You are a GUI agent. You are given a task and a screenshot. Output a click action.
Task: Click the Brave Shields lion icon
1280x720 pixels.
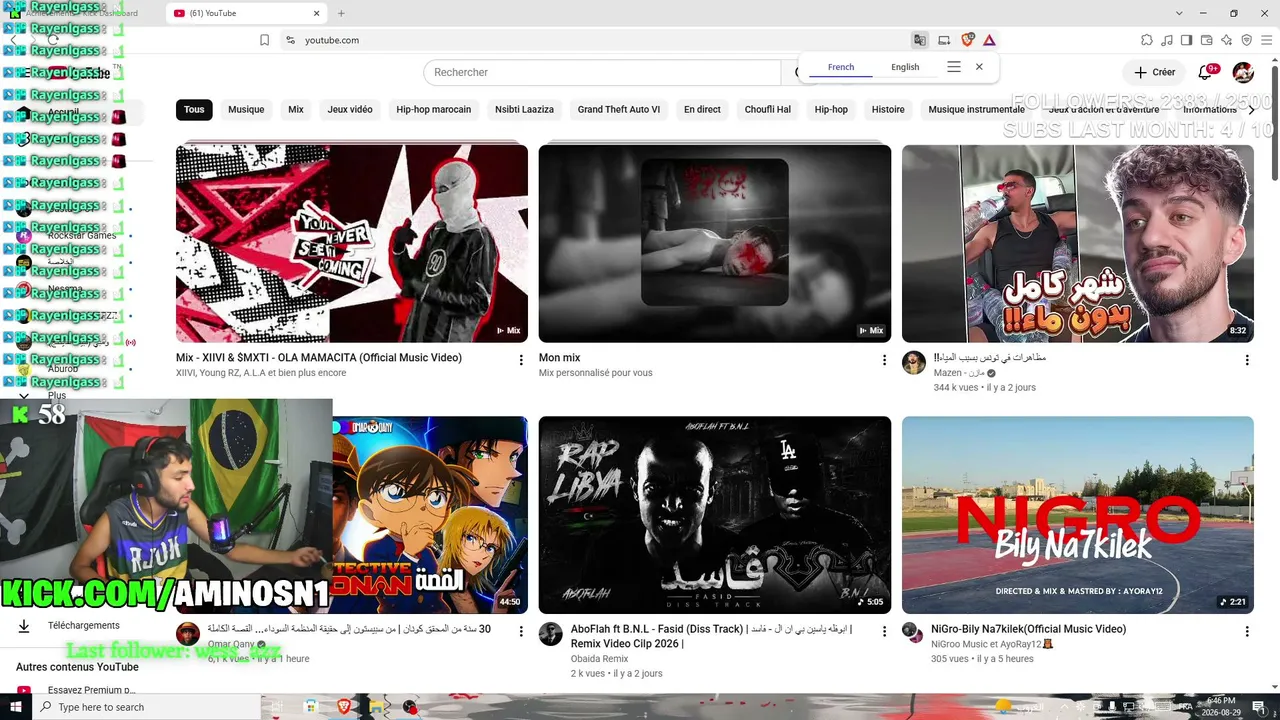point(967,40)
